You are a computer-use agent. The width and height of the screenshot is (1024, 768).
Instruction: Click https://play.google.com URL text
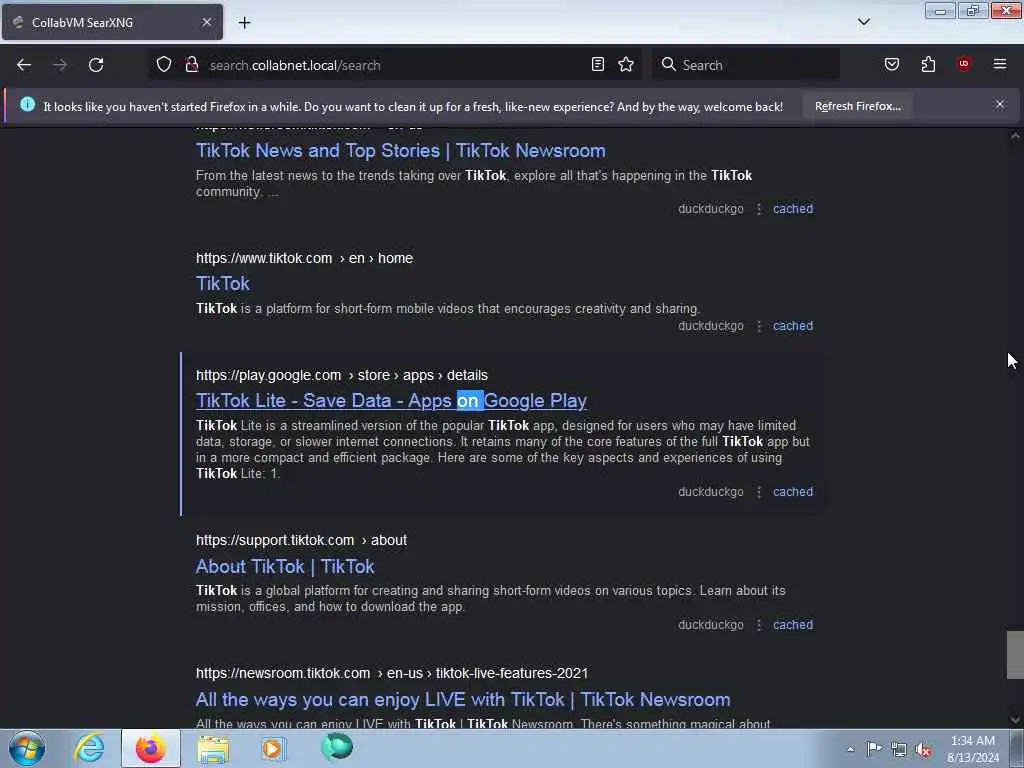pos(268,376)
